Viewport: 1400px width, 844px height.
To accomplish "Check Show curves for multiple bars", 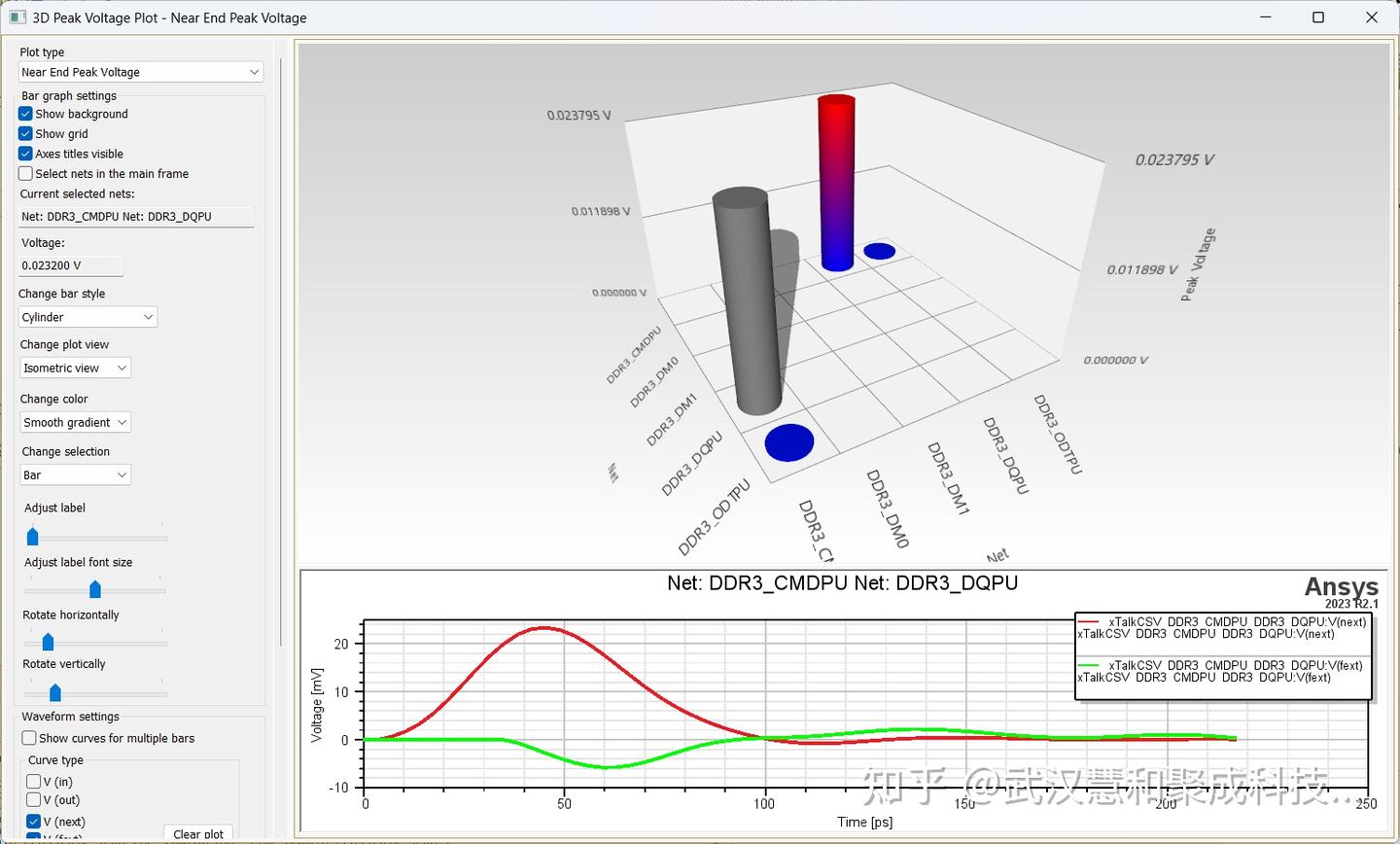I will [29, 738].
